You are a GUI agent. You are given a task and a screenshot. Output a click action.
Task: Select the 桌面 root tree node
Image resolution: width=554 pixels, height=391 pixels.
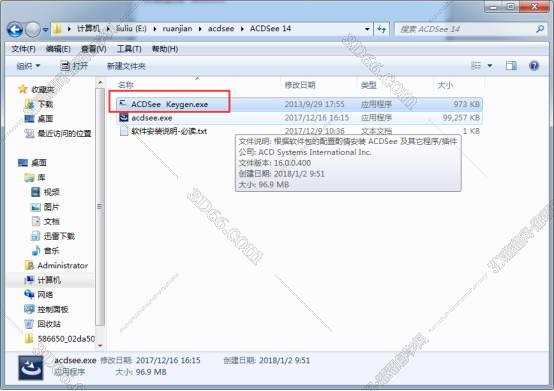[x=39, y=163]
